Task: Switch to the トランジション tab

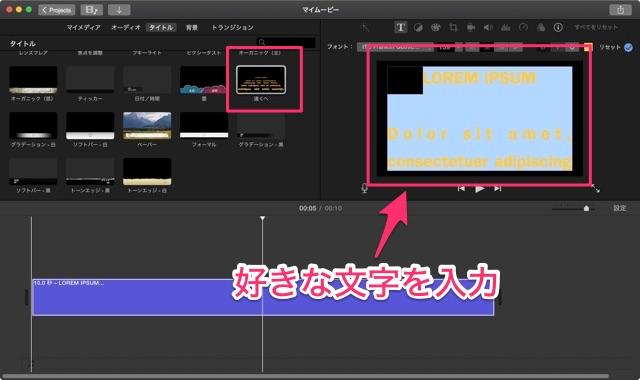Action: [x=232, y=27]
